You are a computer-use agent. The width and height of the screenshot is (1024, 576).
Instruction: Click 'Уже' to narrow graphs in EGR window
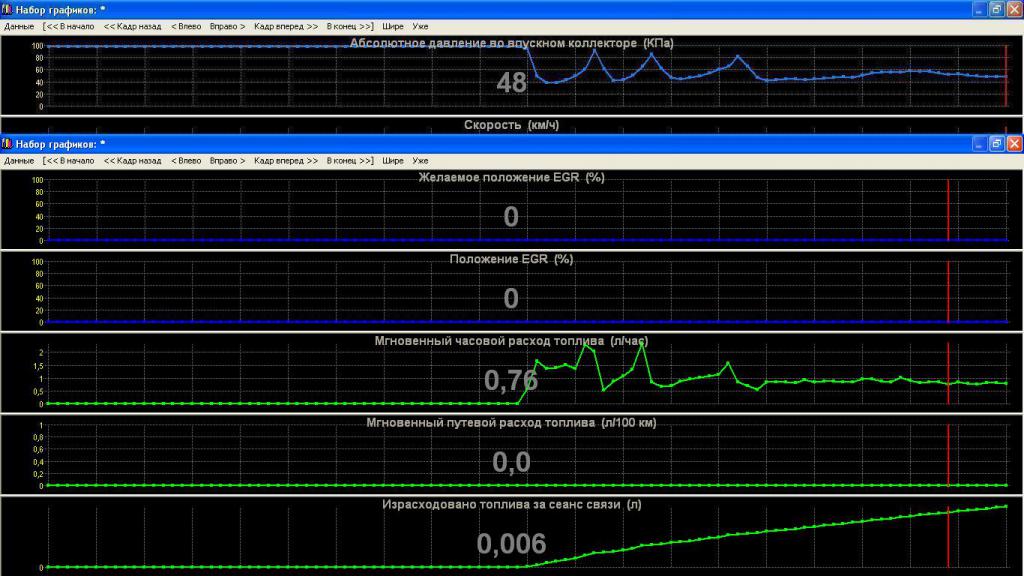(x=420, y=160)
